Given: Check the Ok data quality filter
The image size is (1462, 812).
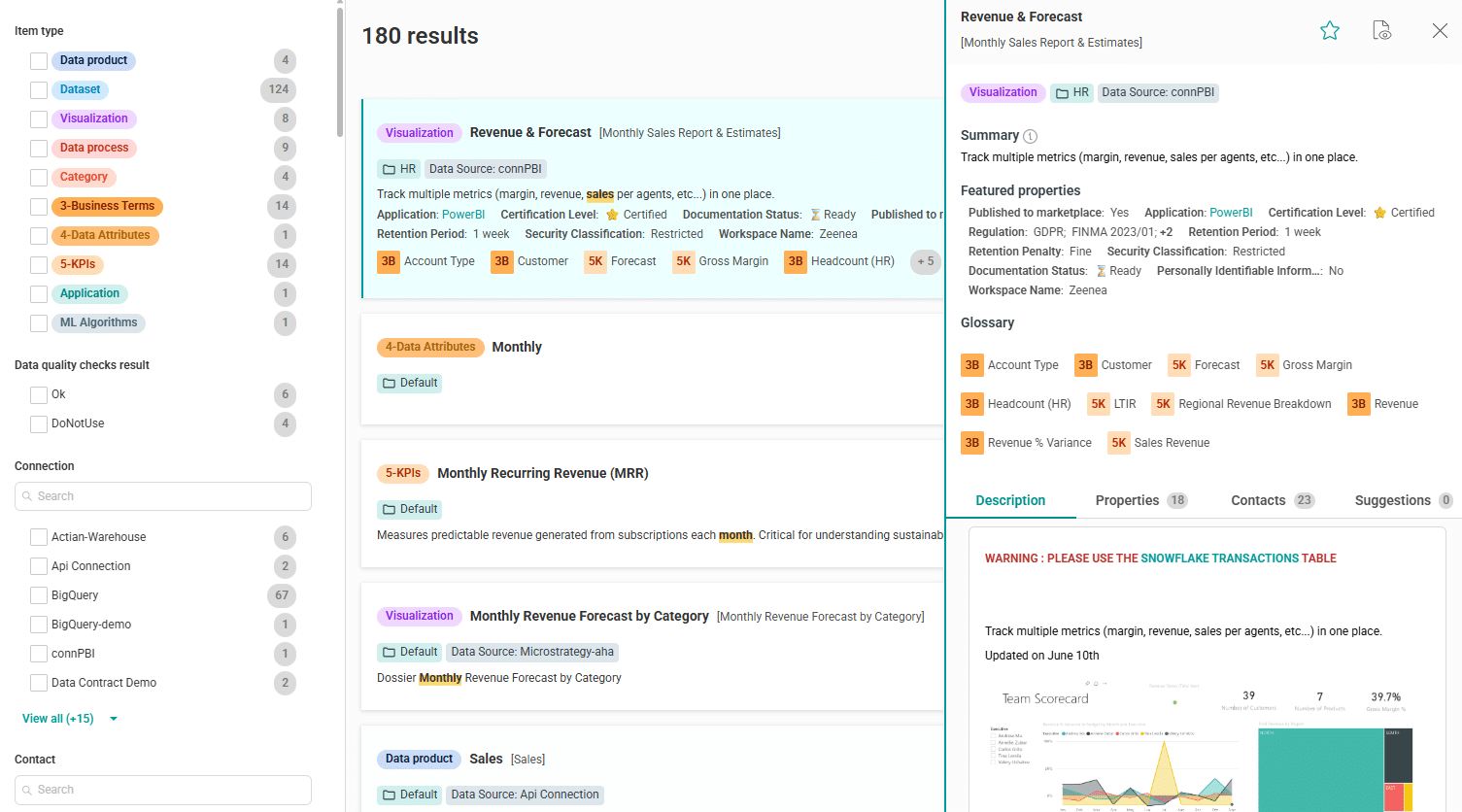Looking at the screenshot, I should [x=38, y=393].
